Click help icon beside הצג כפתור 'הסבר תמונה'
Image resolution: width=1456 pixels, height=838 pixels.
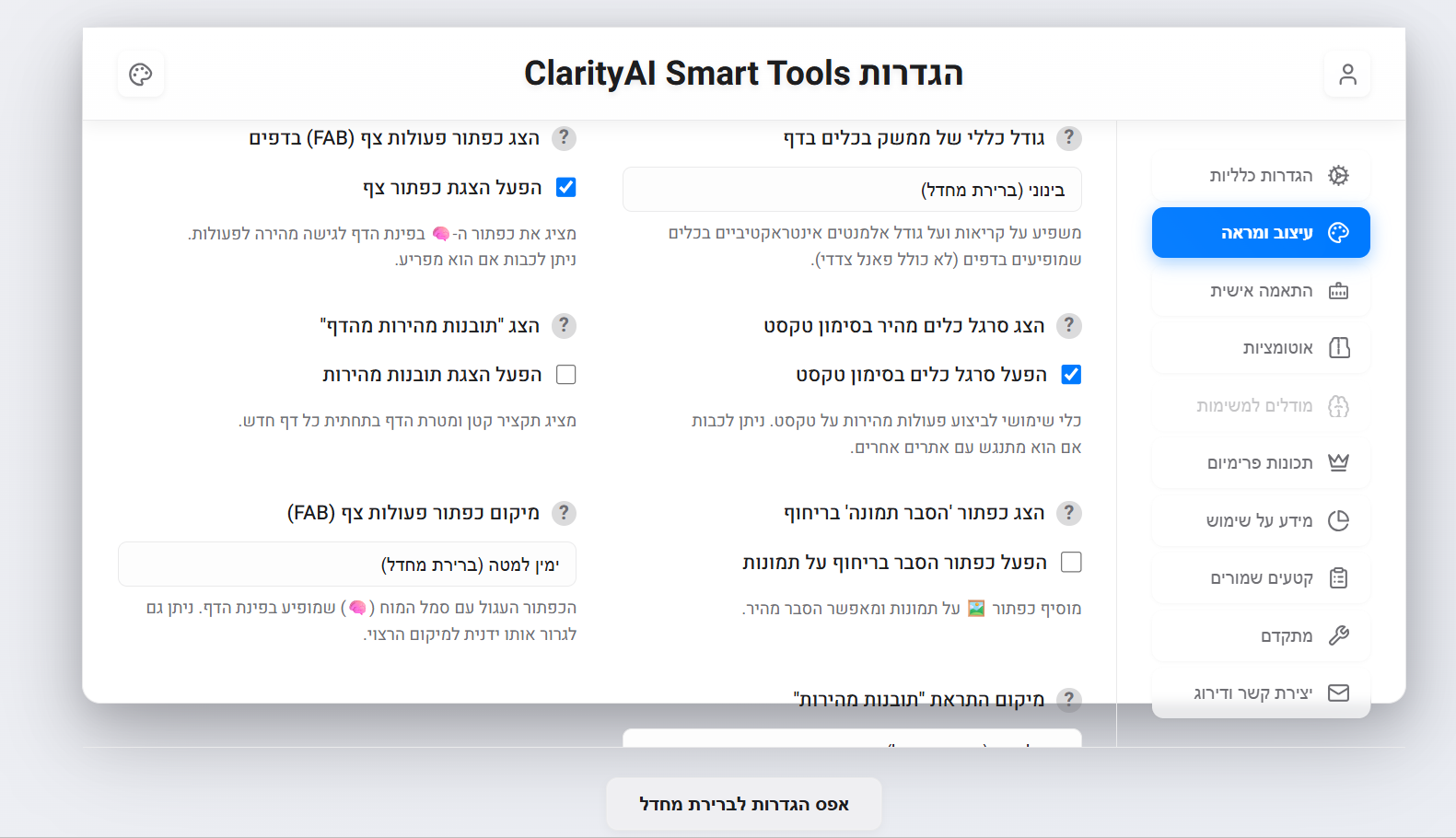pyautogui.click(x=1069, y=513)
